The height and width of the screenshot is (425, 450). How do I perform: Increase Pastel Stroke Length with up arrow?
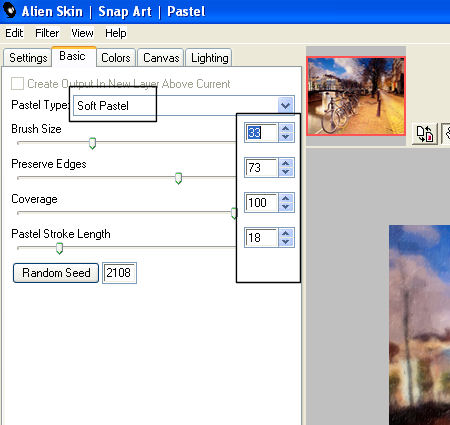click(286, 233)
